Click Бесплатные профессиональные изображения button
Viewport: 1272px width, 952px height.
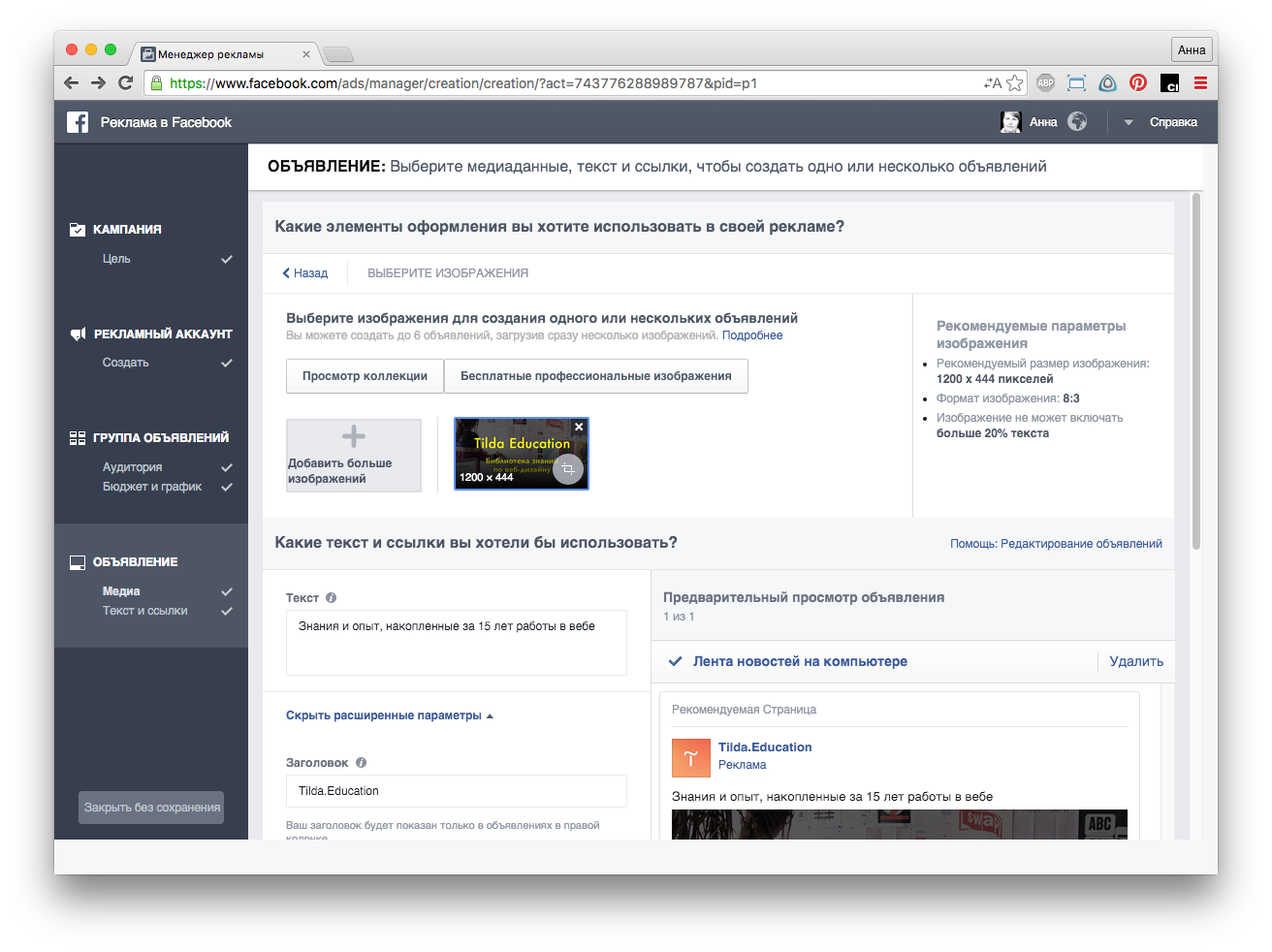(595, 376)
